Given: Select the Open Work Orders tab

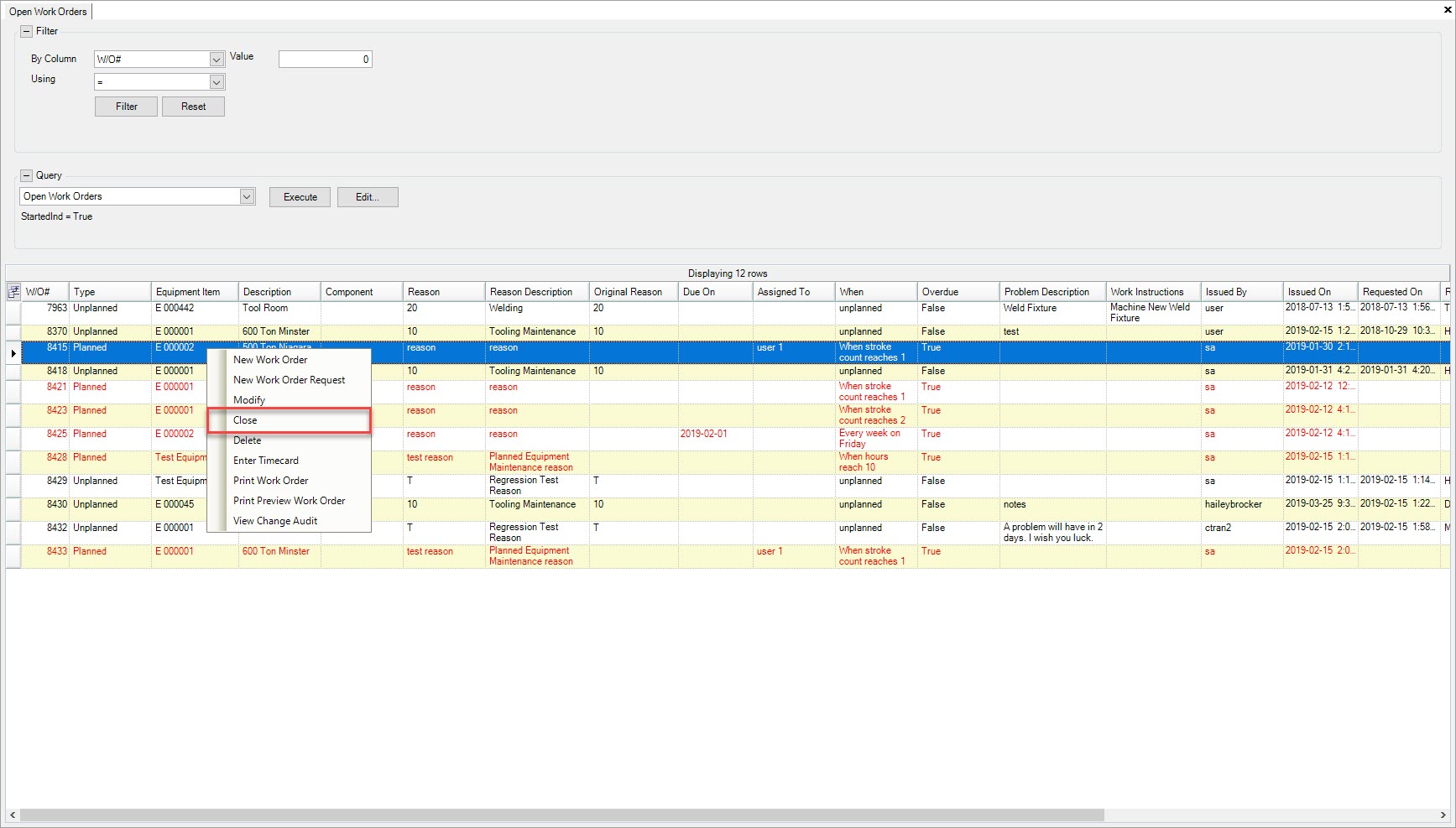Looking at the screenshot, I should [48, 12].
